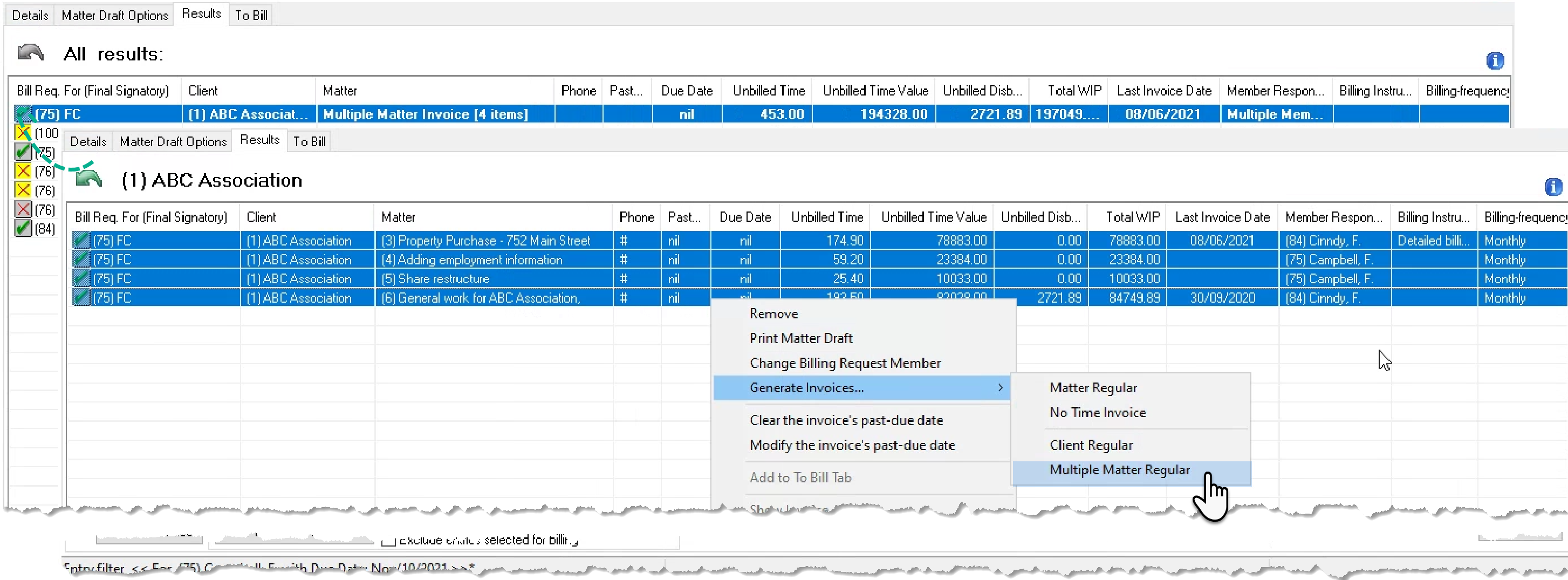This screenshot has height=580, width=1568.
Task: Choose No Time Invoice option
Action: [x=1098, y=413]
